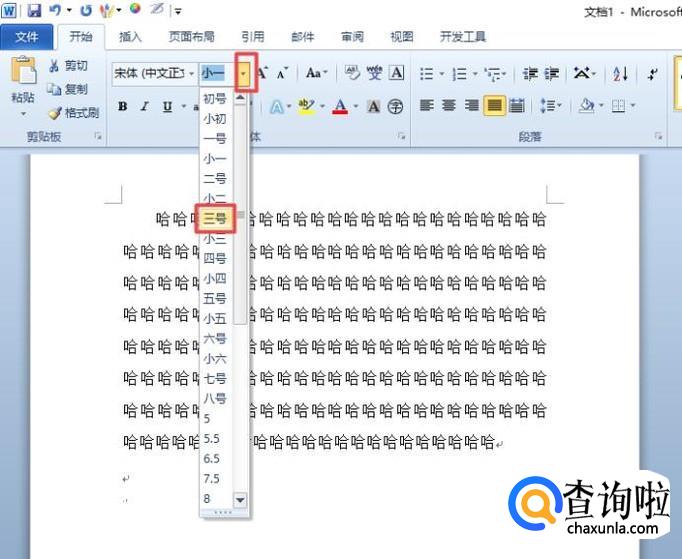The image size is (682, 559).
Task: Customize quick access toolbar dropdown arrow
Action: click(x=178, y=11)
